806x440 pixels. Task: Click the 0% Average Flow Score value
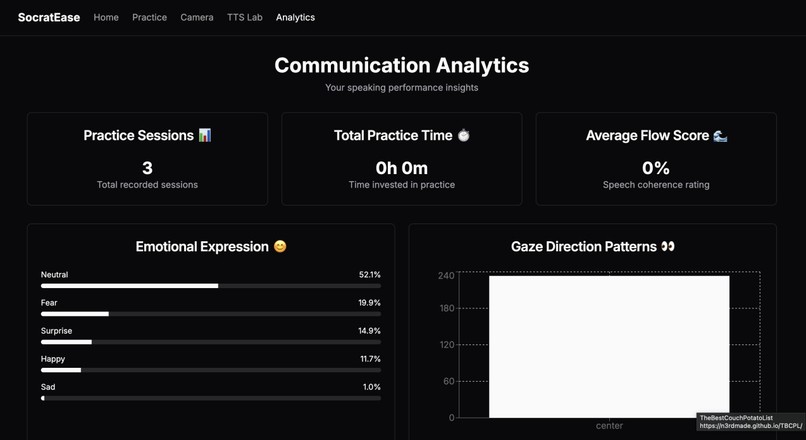656,168
